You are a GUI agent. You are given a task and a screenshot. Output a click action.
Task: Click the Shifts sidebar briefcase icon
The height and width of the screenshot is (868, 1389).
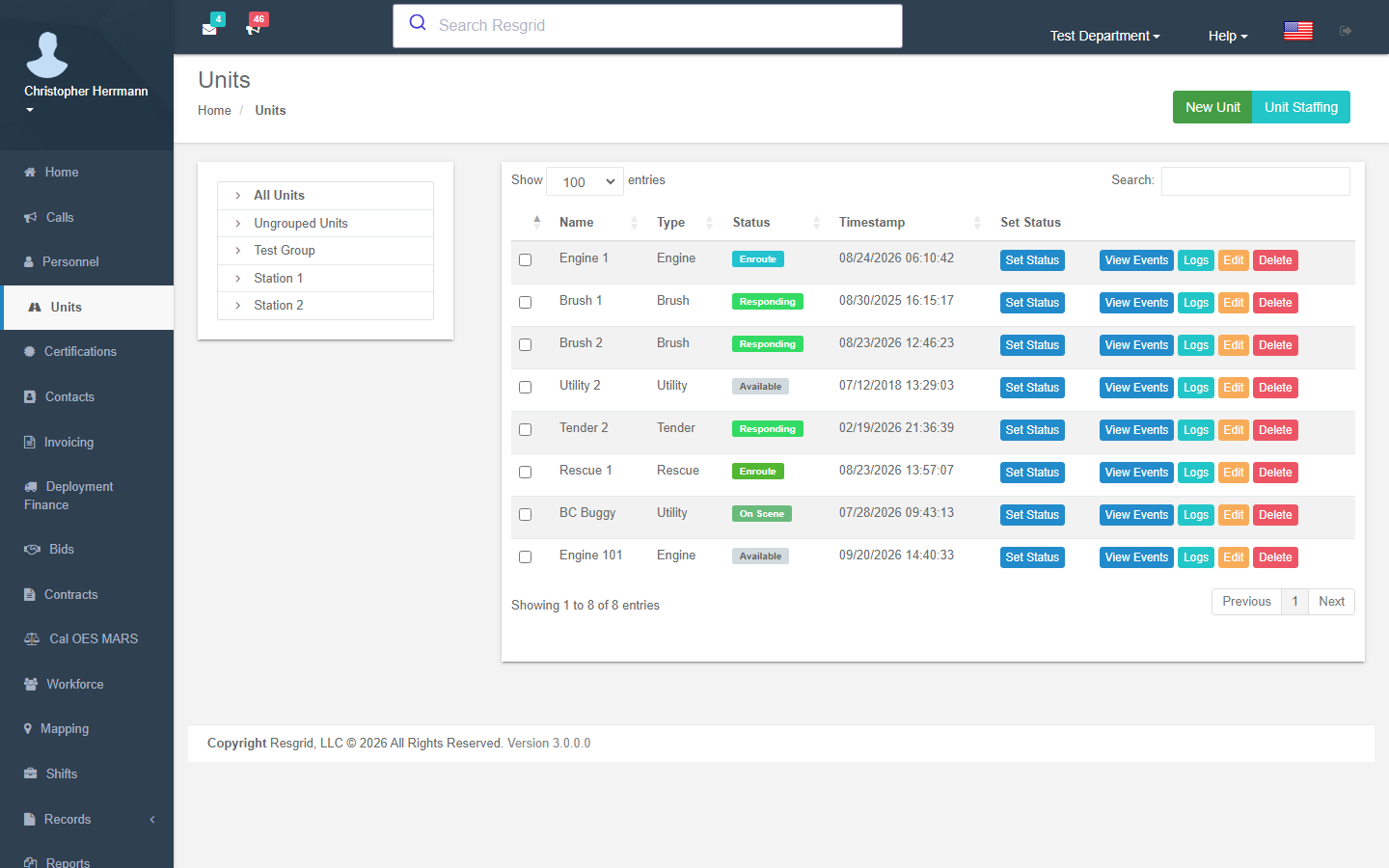tap(30, 773)
